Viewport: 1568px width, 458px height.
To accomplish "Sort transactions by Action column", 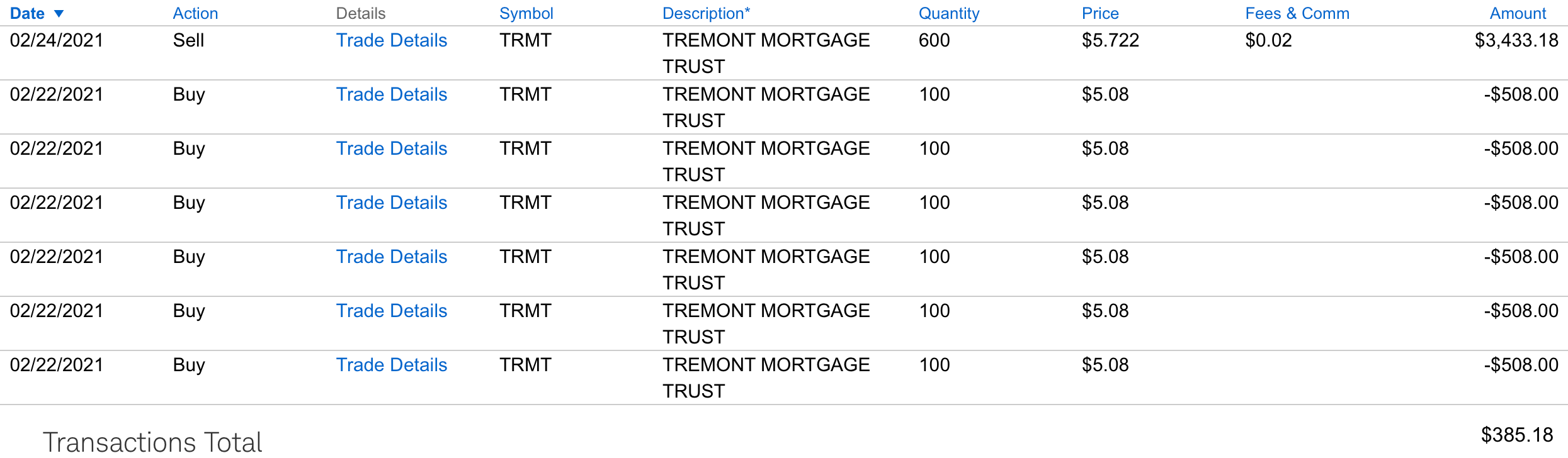I will tap(195, 14).
